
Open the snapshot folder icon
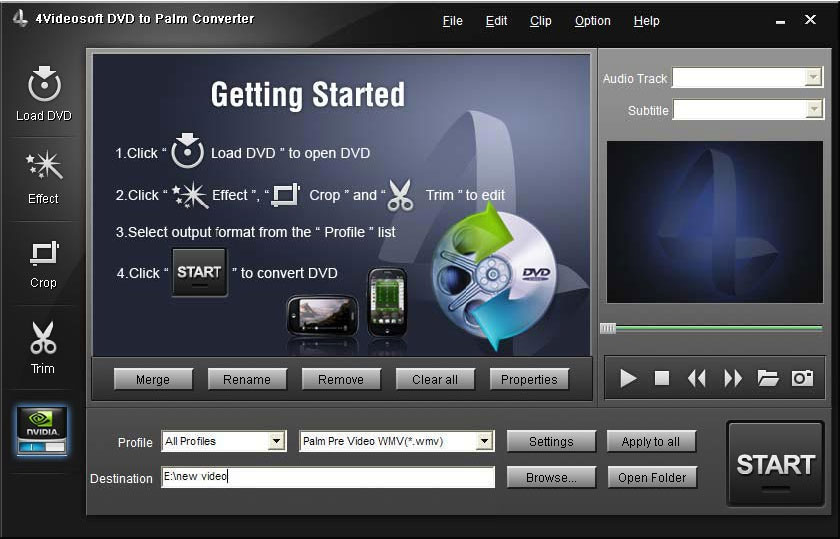[768, 378]
